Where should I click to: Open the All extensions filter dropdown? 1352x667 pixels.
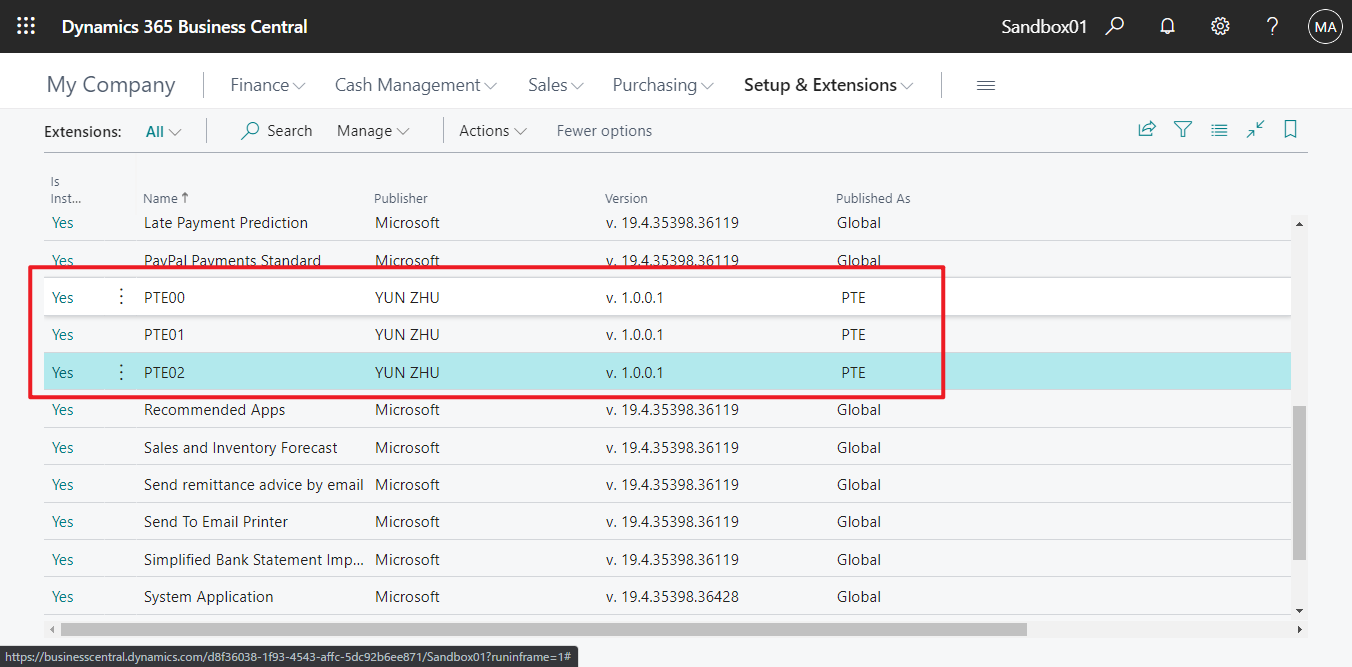click(162, 130)
